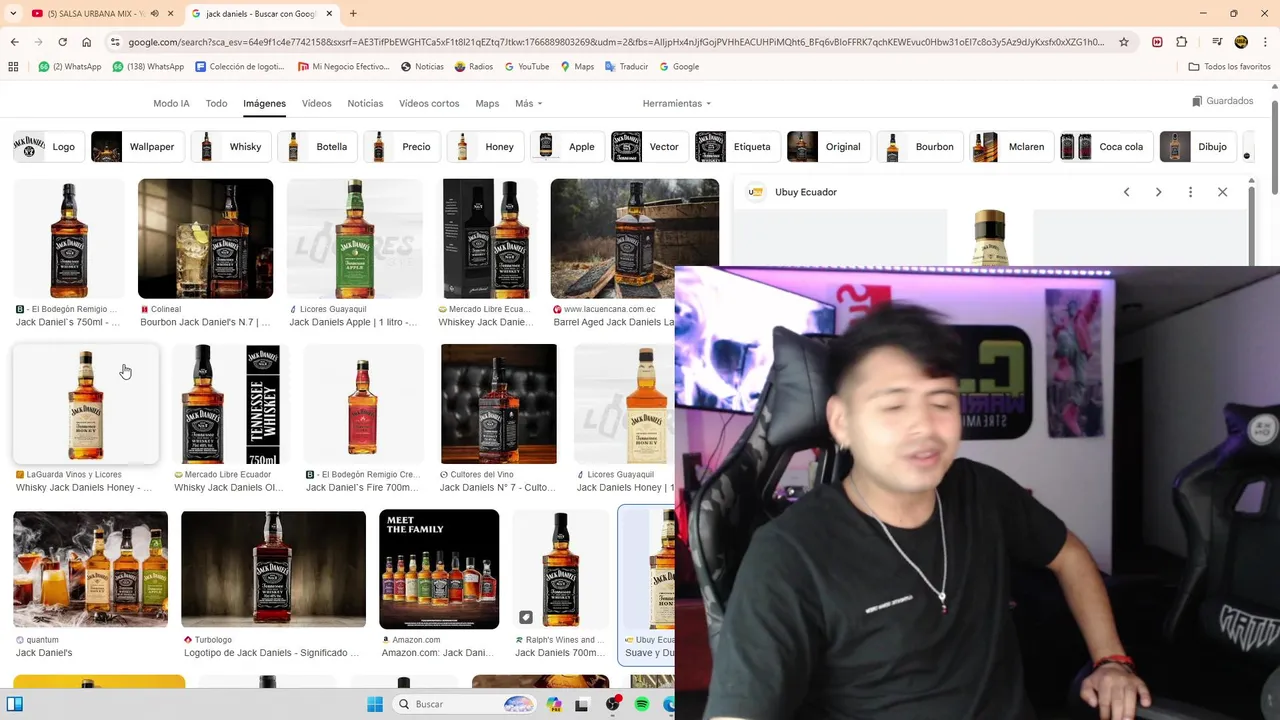Open the LaGuarda Whisky Jack Daniels Honey image
The height and width of the screenshot is (720, 1280).
coord(86,405)
